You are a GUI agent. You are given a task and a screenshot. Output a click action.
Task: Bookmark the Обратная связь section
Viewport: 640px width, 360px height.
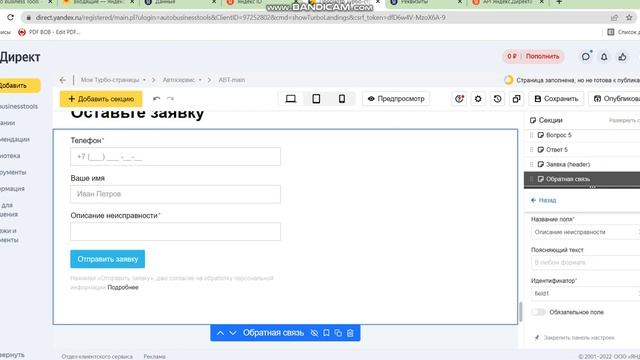click(326, 333)
